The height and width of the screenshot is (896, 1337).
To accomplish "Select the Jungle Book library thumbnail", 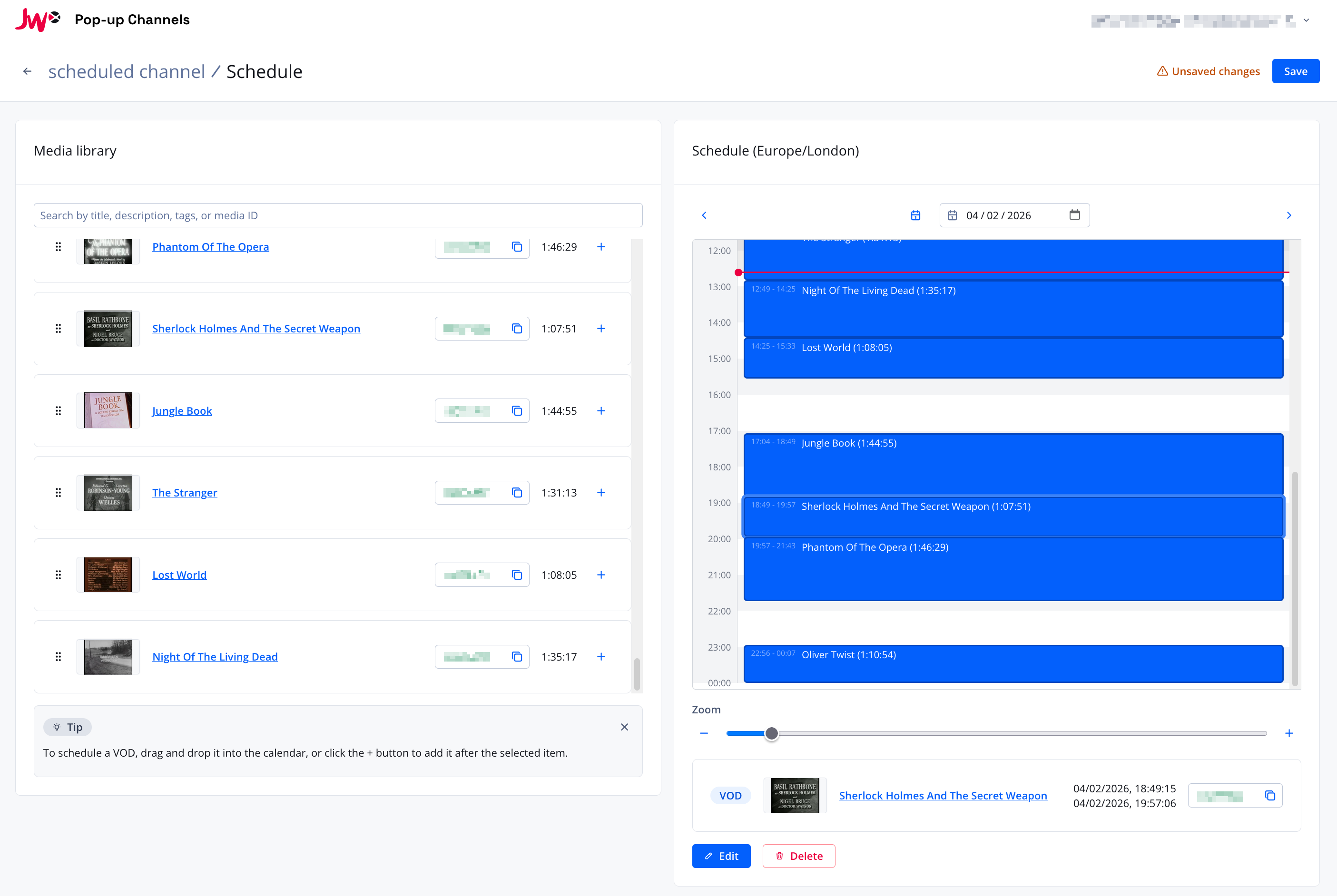I will pyautogui.click(x=108, y=411).
